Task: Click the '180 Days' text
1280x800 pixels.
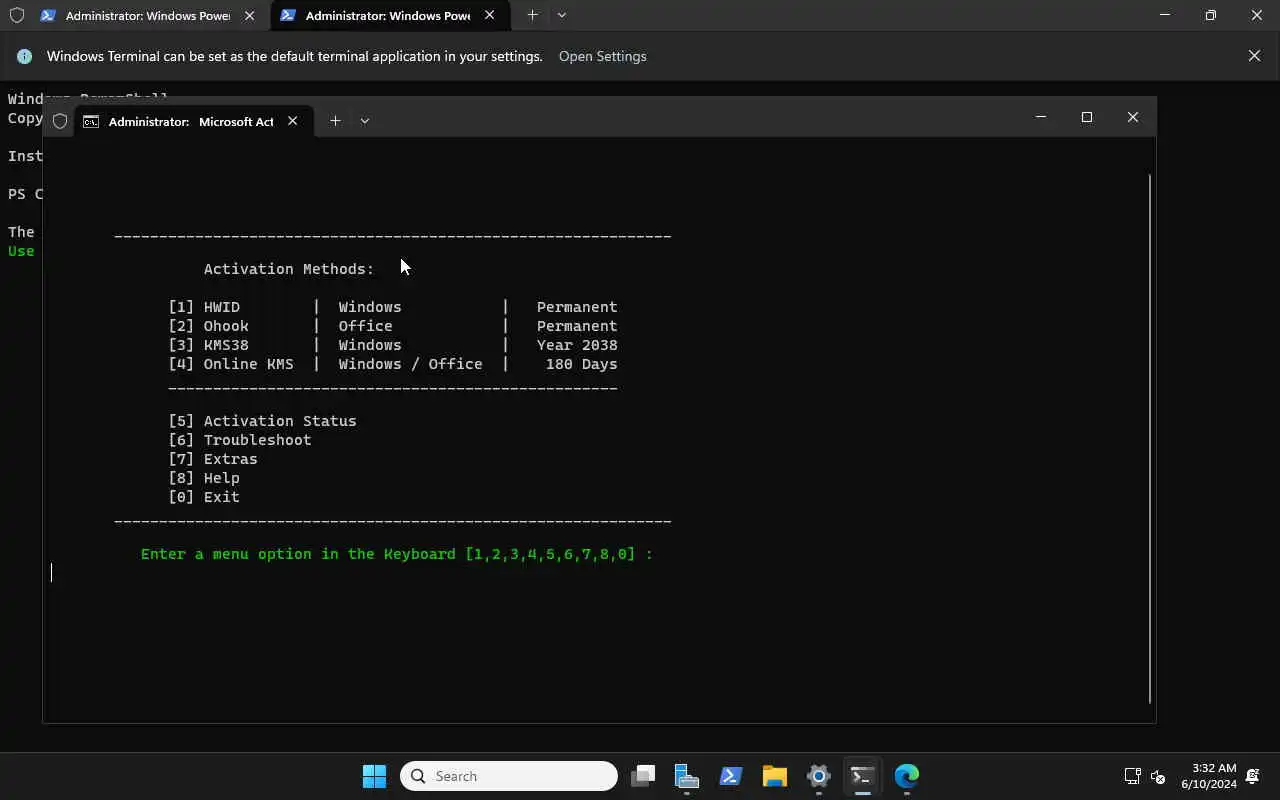Action: coord(581,364)
